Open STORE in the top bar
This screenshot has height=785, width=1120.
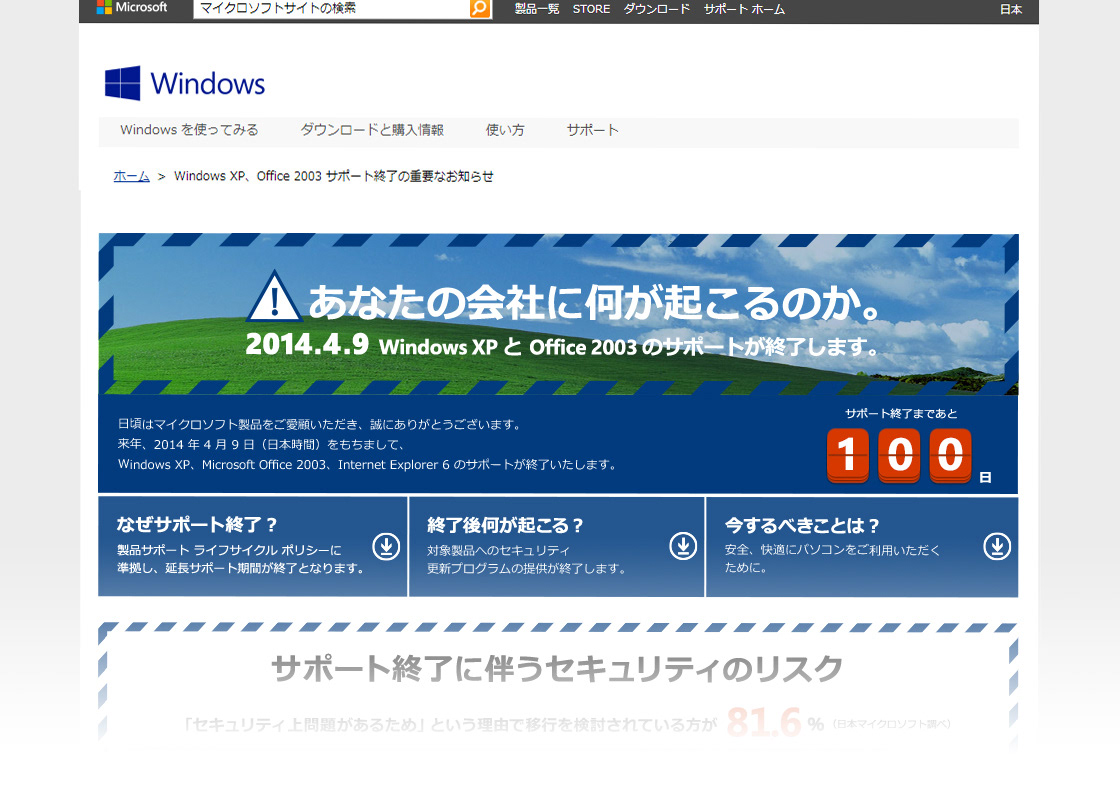point(591,9)
